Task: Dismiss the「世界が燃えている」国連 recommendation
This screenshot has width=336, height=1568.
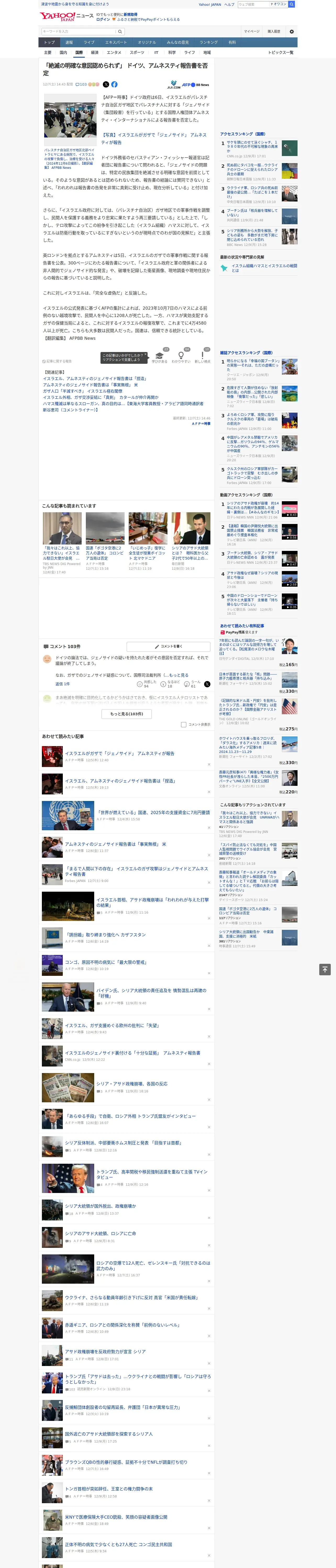Action: (x=209, y=828)
